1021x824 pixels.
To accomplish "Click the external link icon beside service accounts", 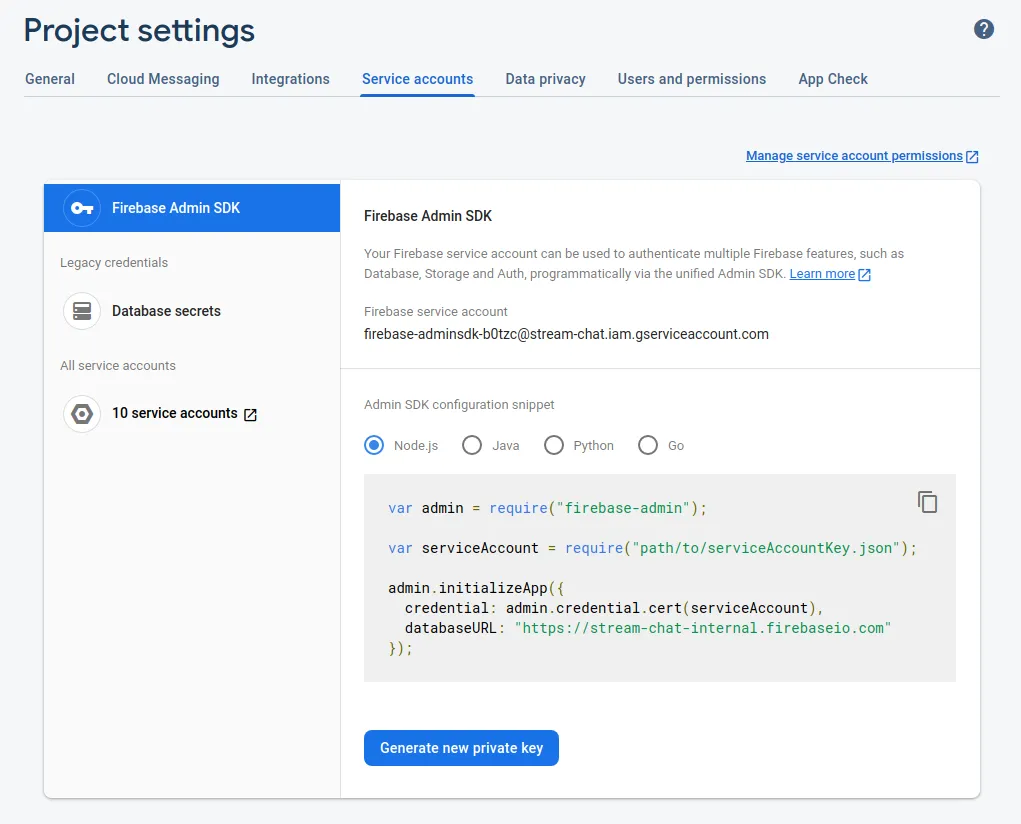I will 250,412.
